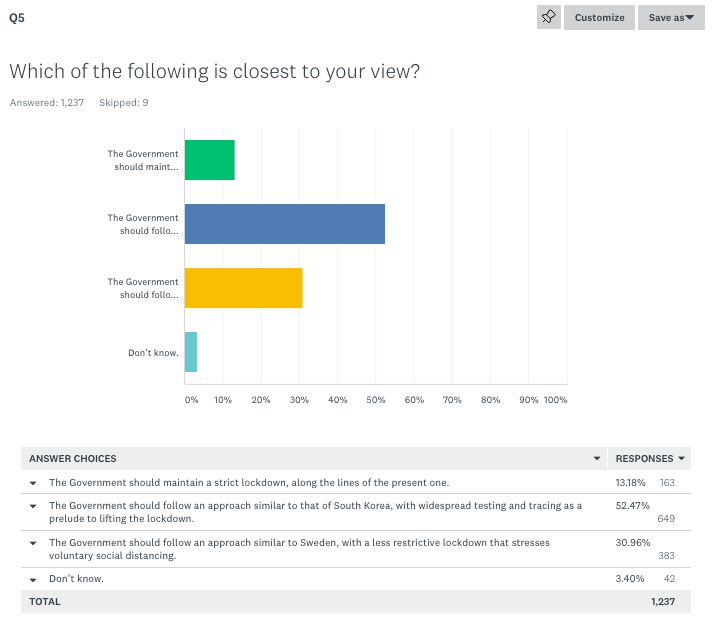Viewport: 714px width, 622px height.
Task: Click the question title text
Action: click(215, 71)
